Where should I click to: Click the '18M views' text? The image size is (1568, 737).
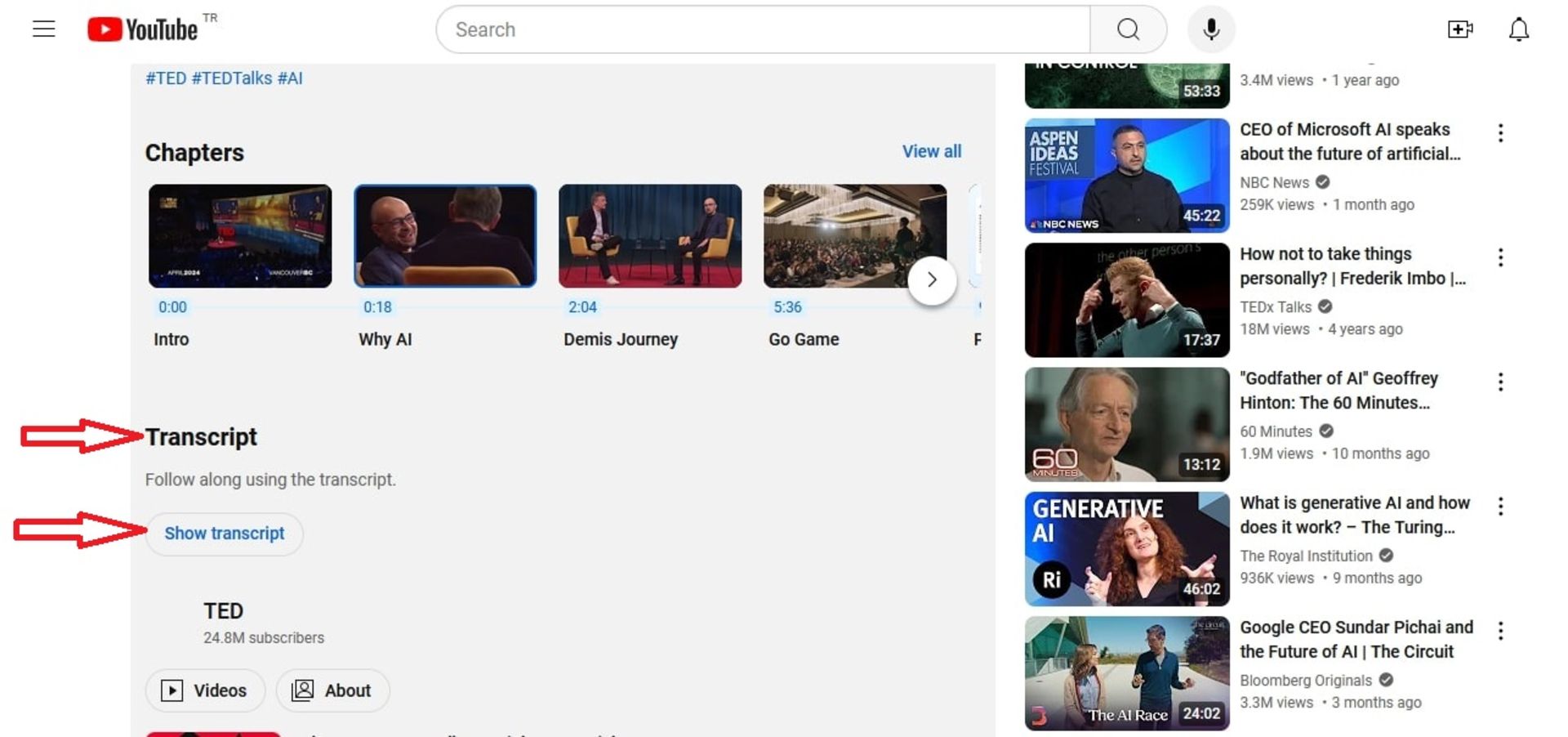coord(1275,328)
